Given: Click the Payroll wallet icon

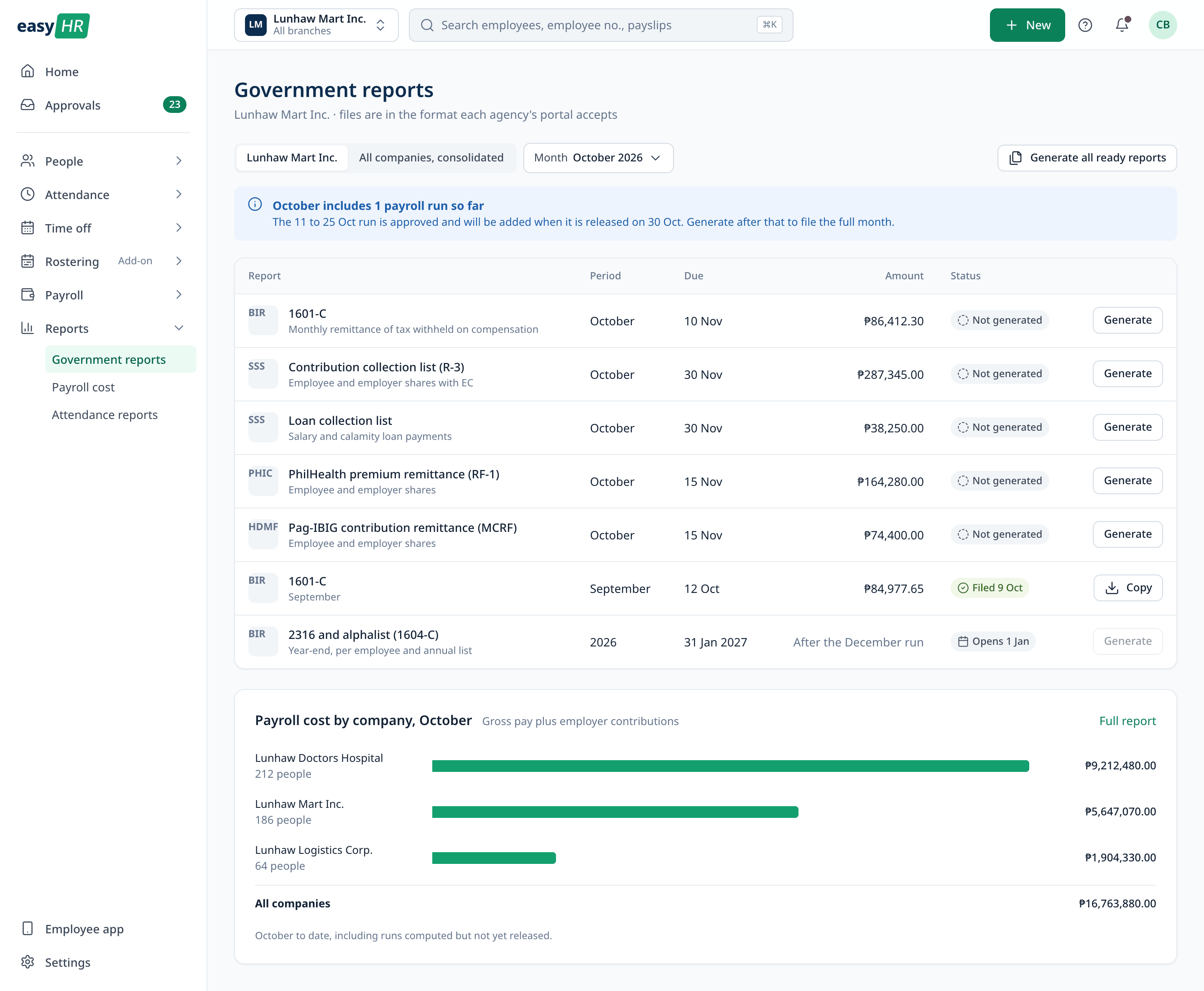Looking at the screenshot, I should pos(28,294).
